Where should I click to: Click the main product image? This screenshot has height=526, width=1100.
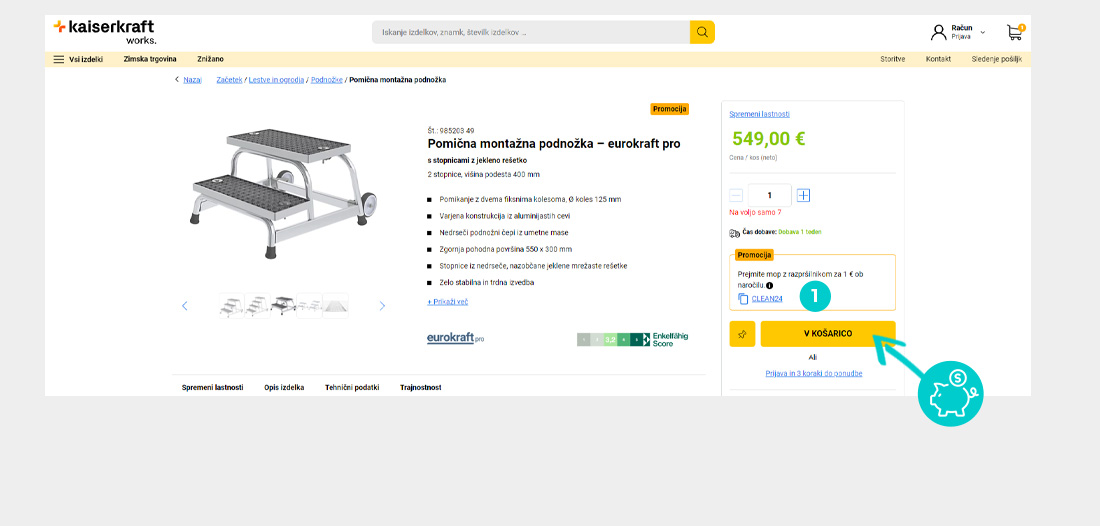pos(284,193)
